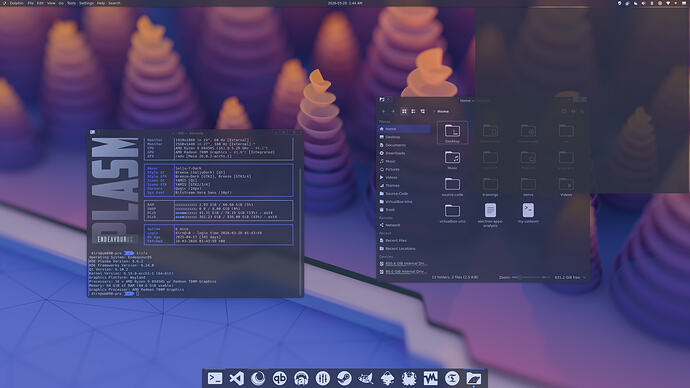Viewport: 690px width, 388px height.
Task: Open Dolphin menu in top bar
Action: point(17,3)
